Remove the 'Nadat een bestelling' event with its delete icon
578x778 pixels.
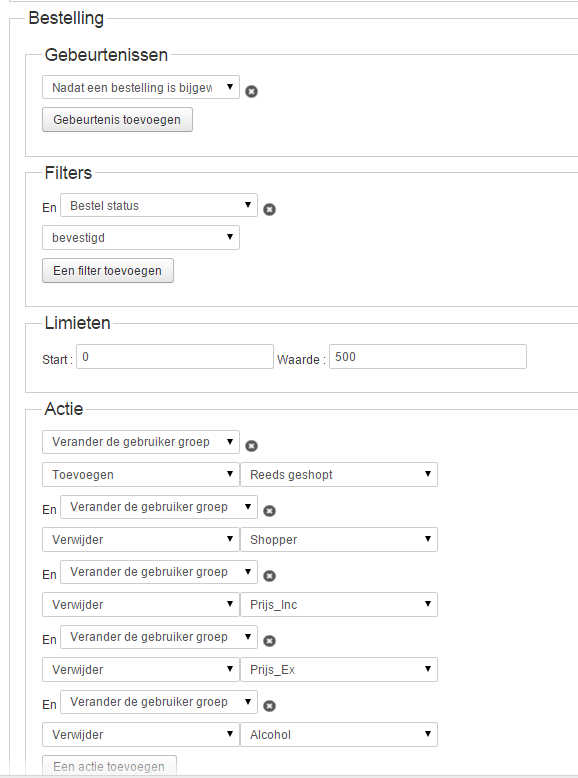252,91
